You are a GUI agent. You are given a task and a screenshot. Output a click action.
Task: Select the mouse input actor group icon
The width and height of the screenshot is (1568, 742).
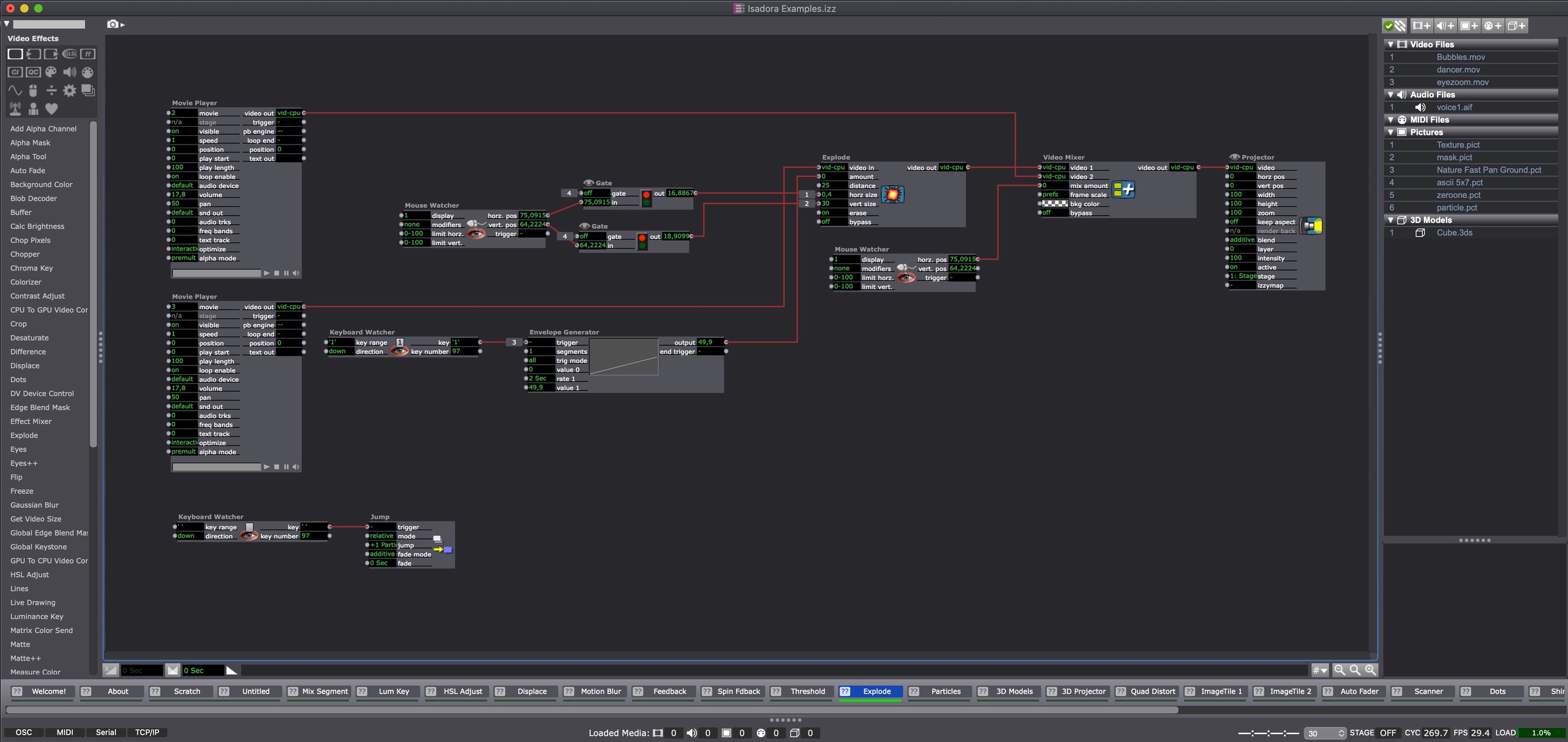pos(33,91)
